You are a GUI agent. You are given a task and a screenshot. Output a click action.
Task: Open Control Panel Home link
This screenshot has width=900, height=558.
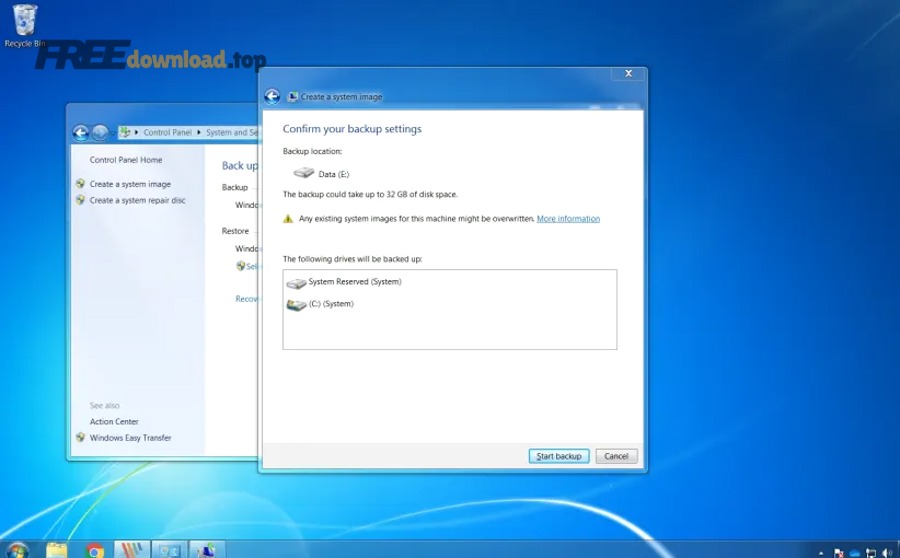[x=126, y=160]
